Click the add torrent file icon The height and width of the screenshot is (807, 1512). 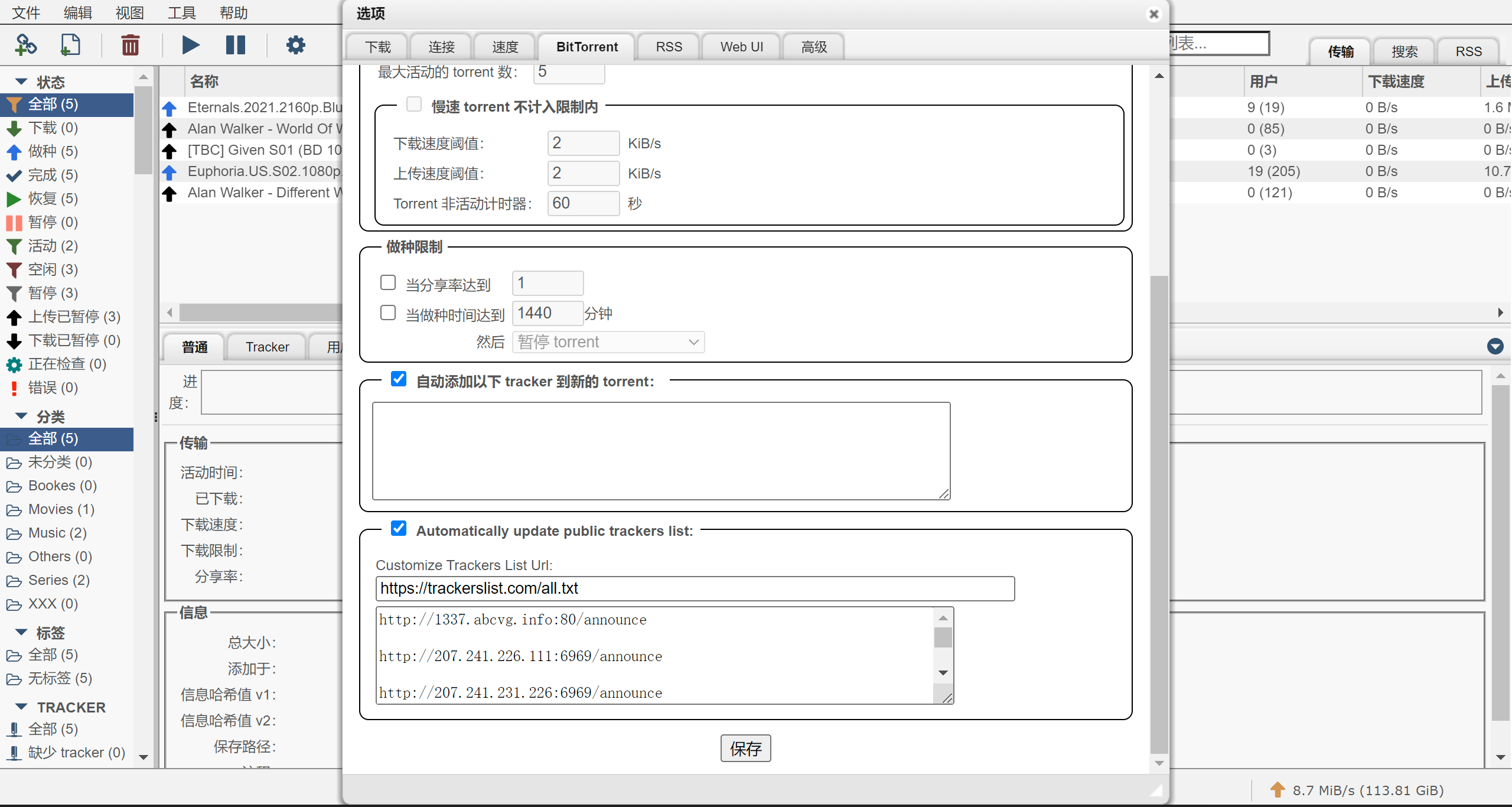point(70,45)
